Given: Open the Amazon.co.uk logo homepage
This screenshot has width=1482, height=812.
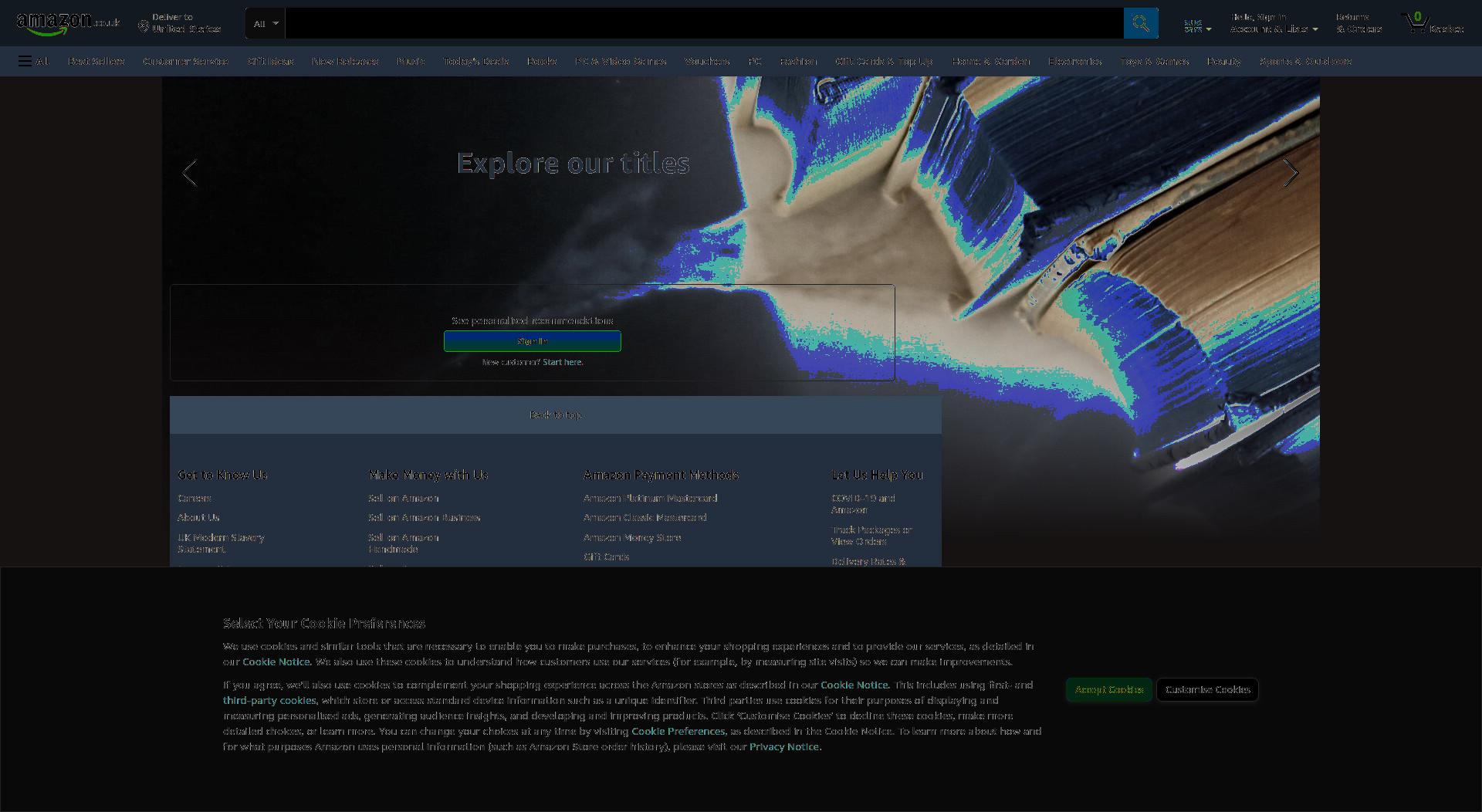Looking at the screenshot, I should coord(68,23).
